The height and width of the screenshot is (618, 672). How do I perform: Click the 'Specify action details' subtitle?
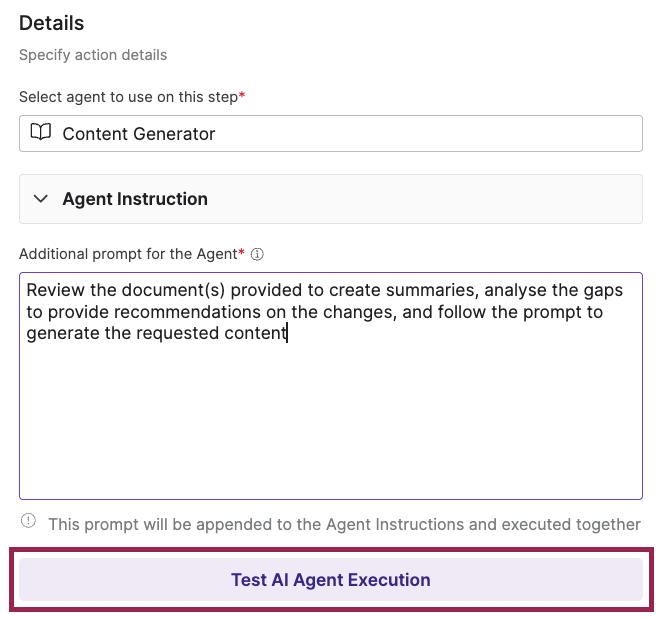93,55
